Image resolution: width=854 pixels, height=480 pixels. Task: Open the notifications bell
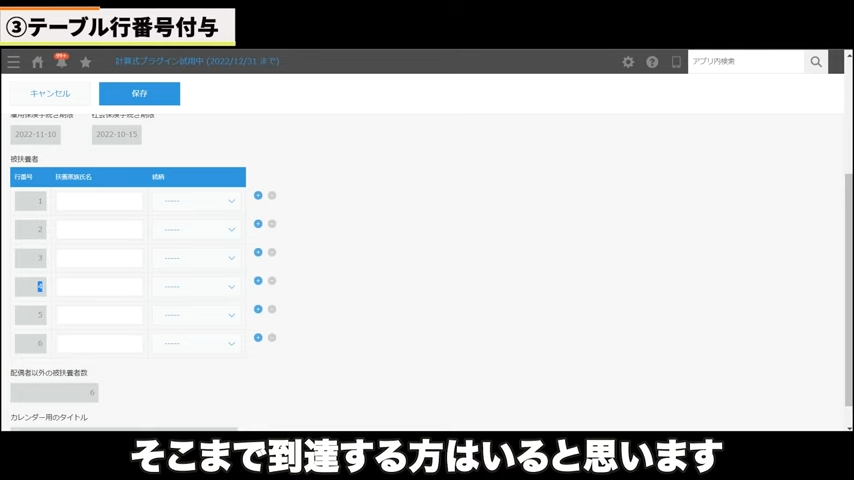point(61,61)
